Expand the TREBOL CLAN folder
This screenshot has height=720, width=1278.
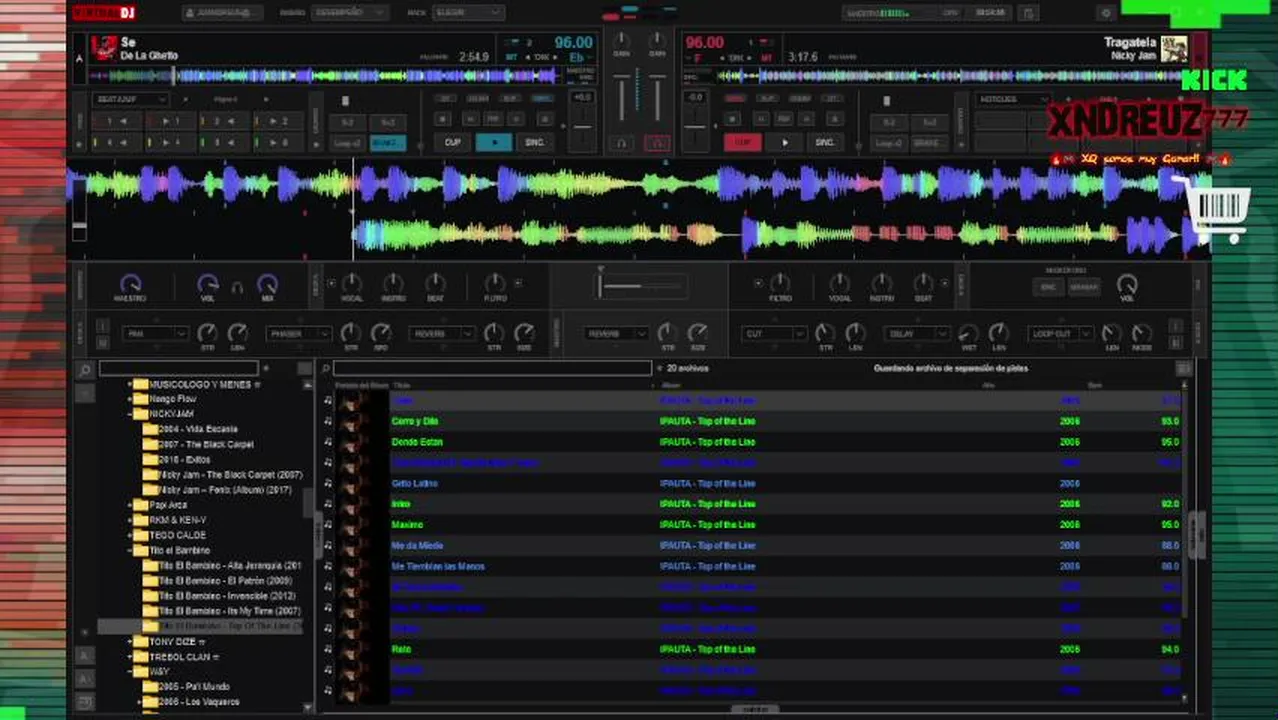[129, 657]
